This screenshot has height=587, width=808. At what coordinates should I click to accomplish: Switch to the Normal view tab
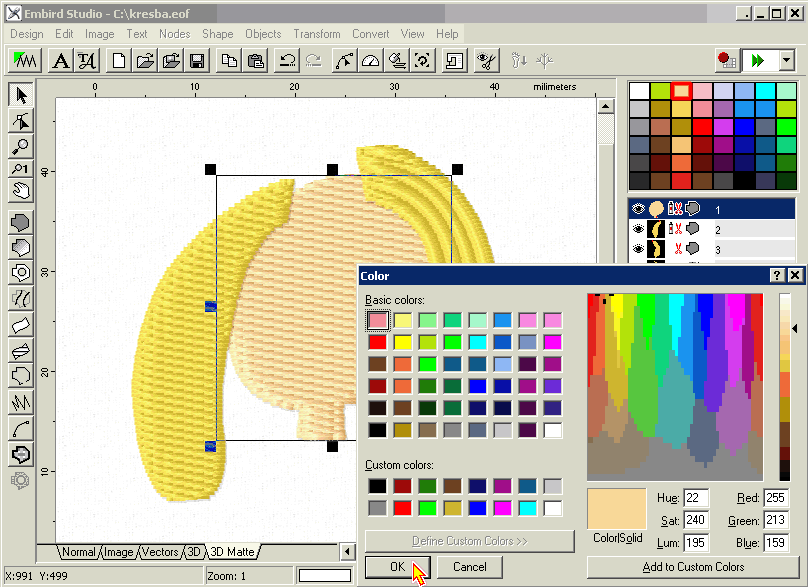coord(79,552)
